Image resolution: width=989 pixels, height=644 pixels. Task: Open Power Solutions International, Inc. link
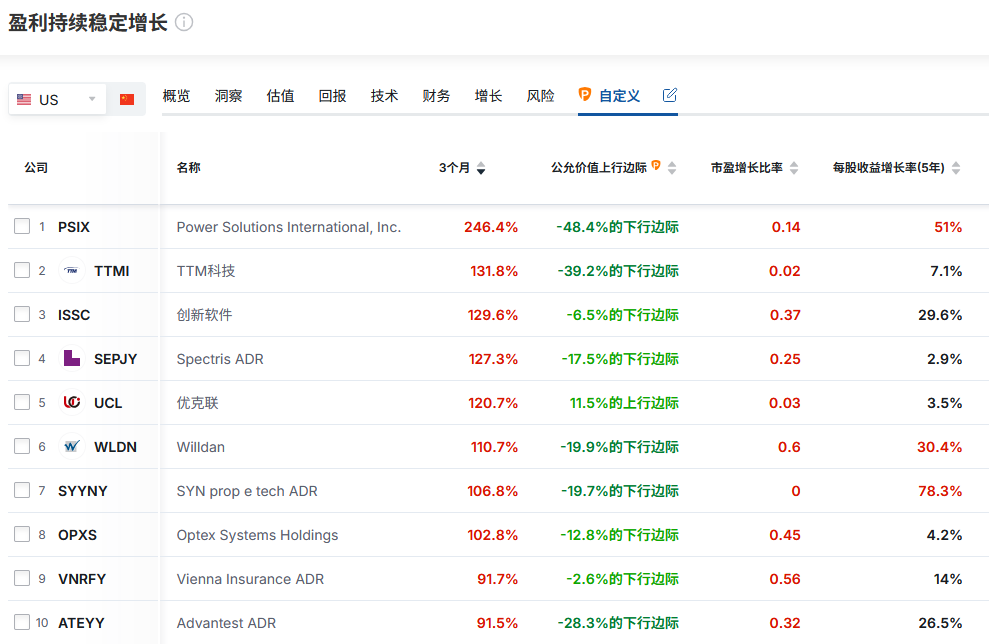point(289,227)
